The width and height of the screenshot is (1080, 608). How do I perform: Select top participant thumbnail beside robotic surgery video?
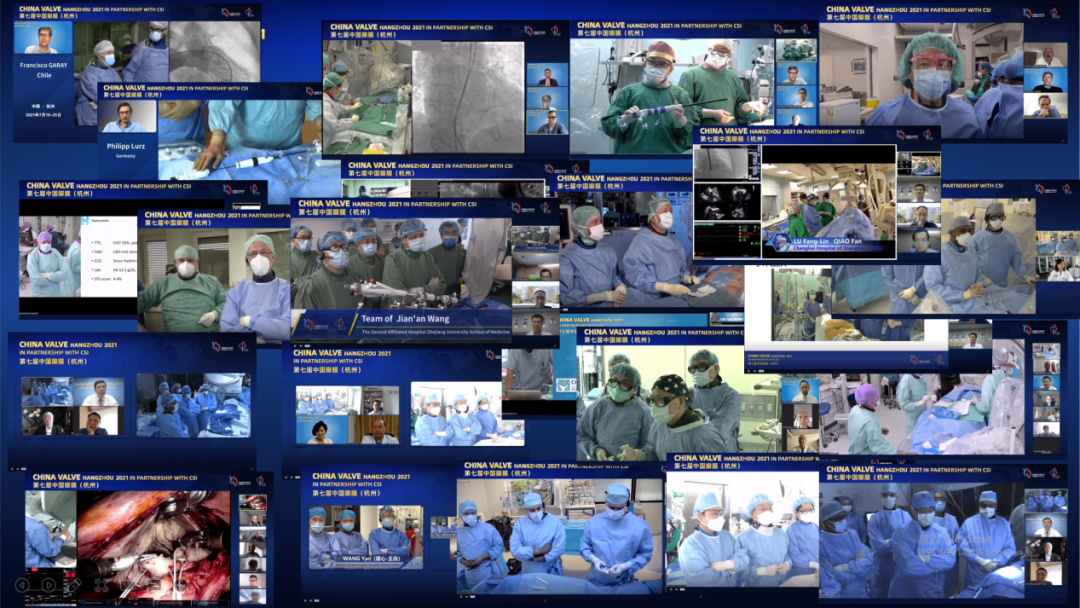252,501
